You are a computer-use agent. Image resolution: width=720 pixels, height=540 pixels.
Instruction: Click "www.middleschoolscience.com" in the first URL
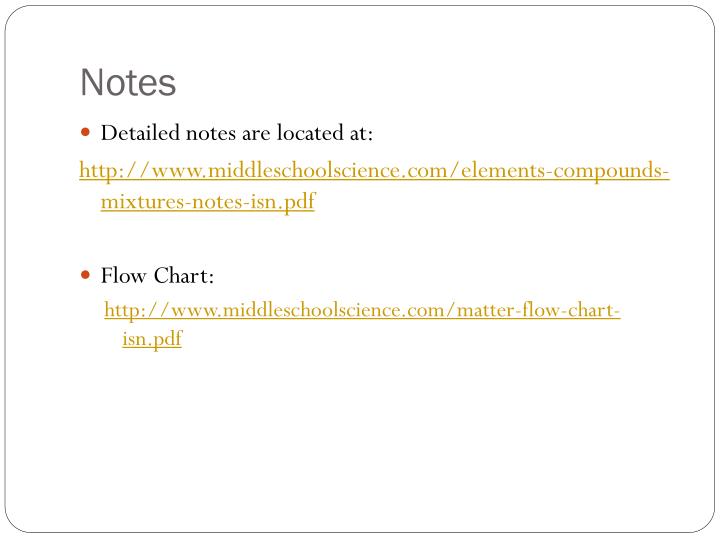(x=301, y=171)
